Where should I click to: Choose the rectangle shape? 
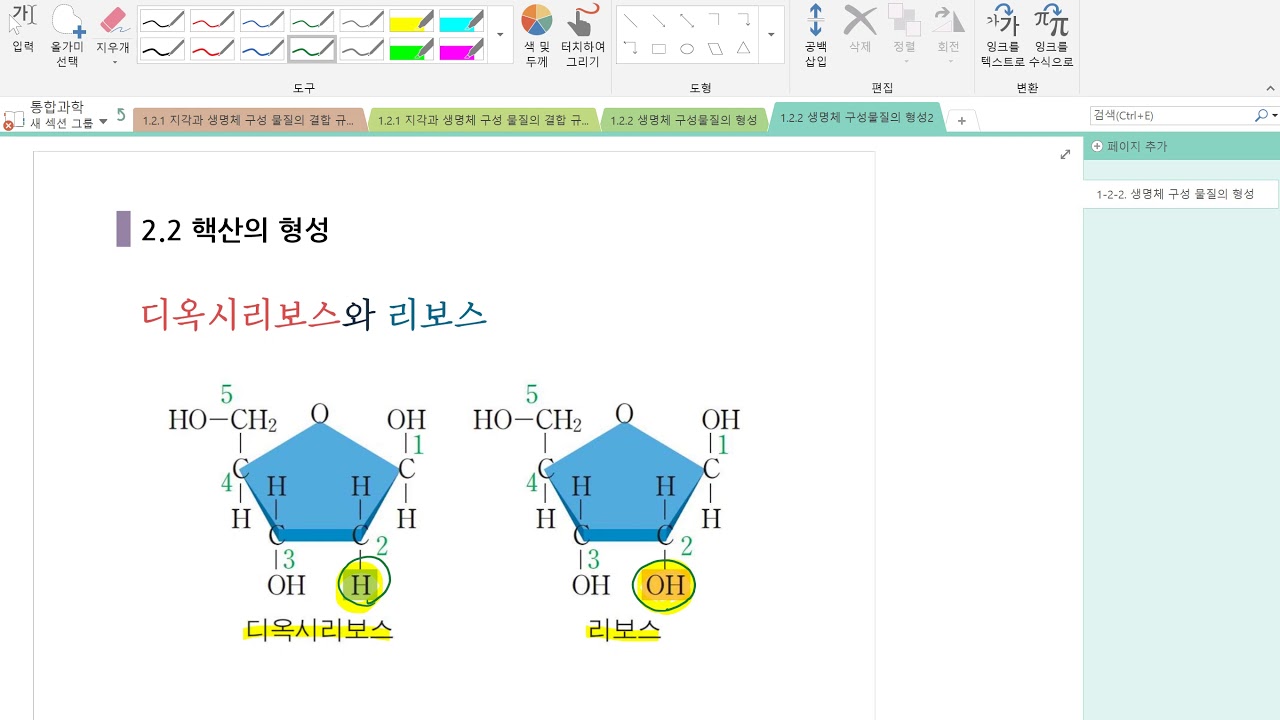click(x=658, y=48)
